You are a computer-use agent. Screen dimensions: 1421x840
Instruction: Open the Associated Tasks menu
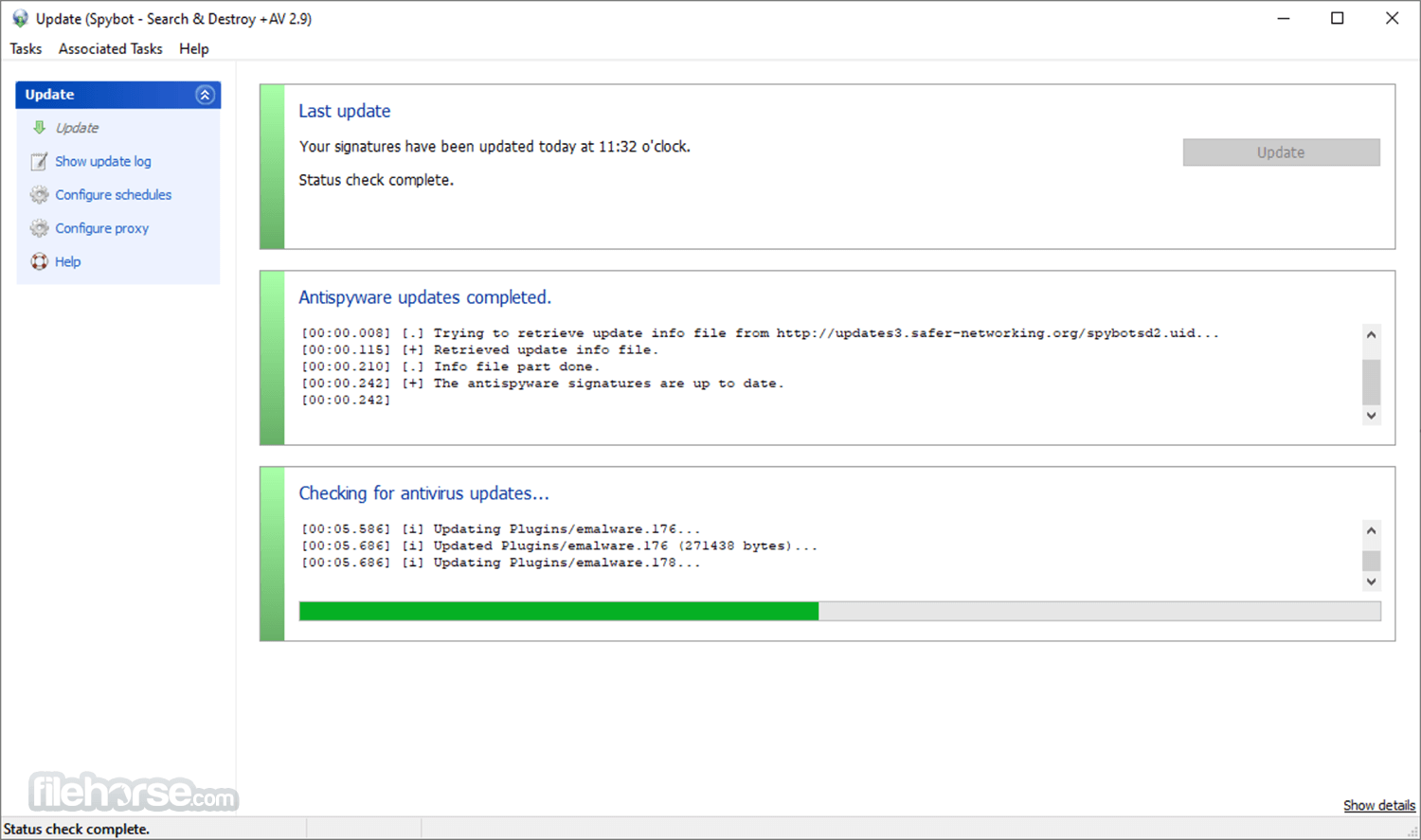point(110,49)
